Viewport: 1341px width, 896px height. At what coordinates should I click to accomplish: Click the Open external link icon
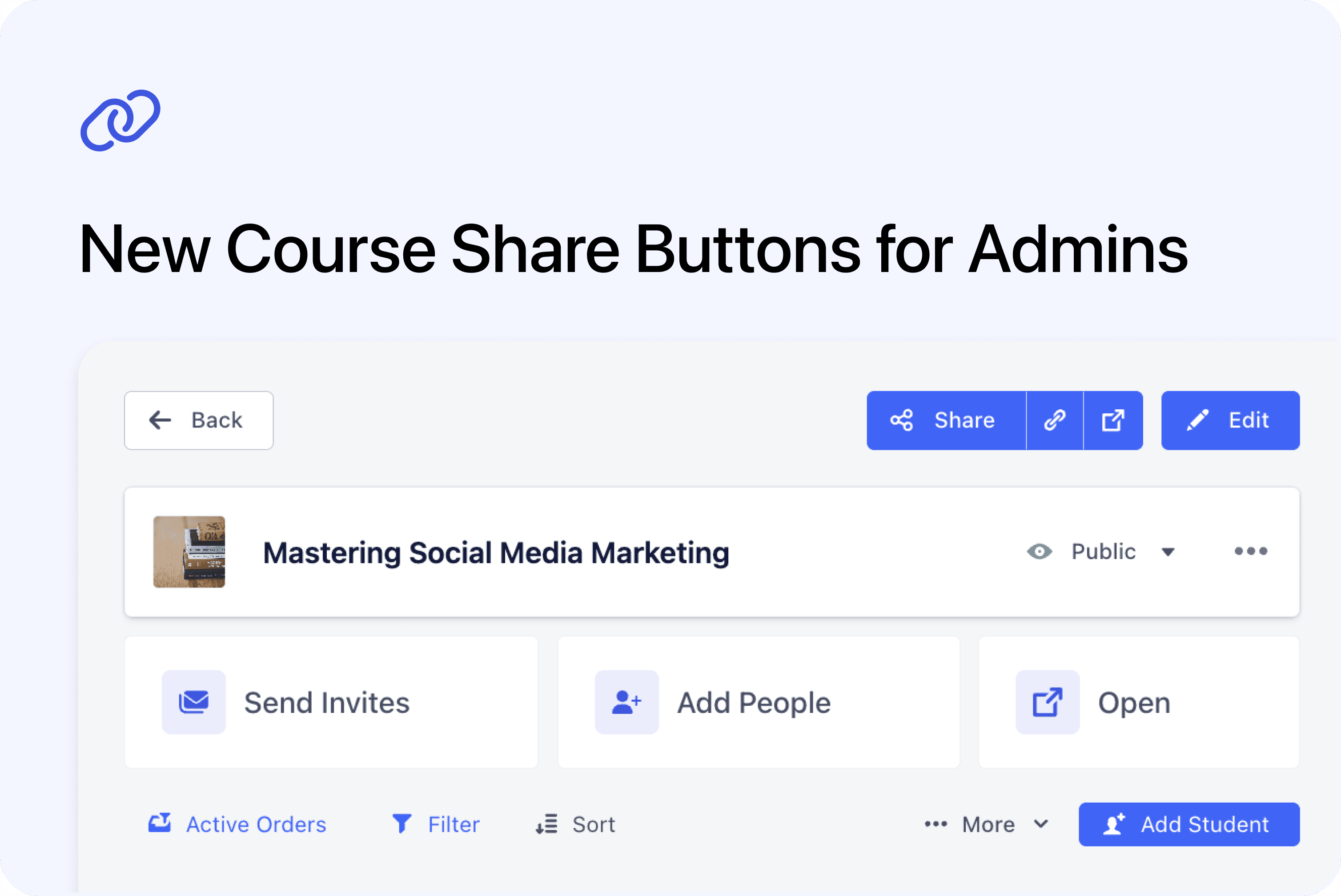click(1048, 702)
